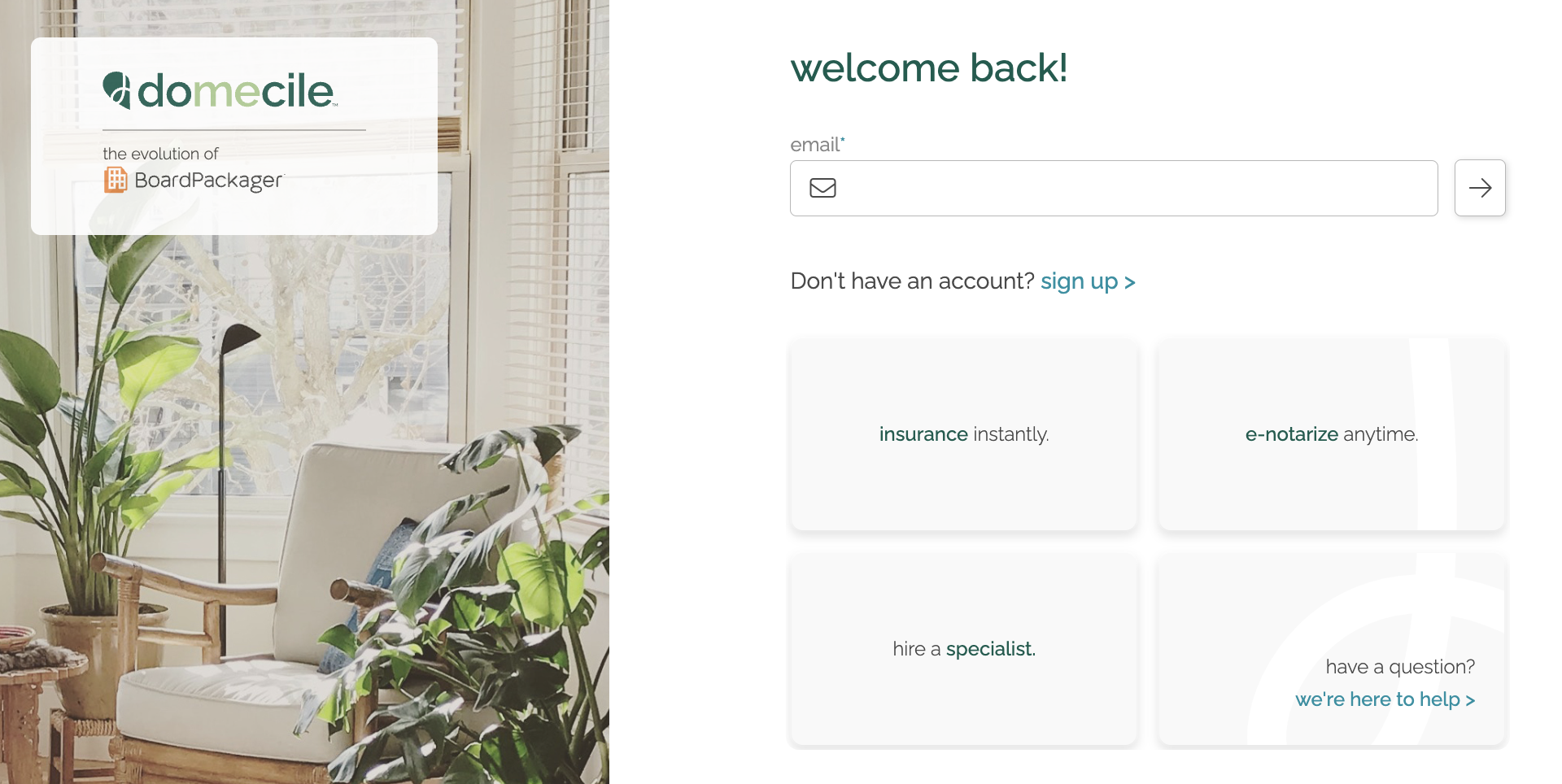1562x784 pixels.
Task: Click the domecile wordmark text
Action: pos(236,90)
